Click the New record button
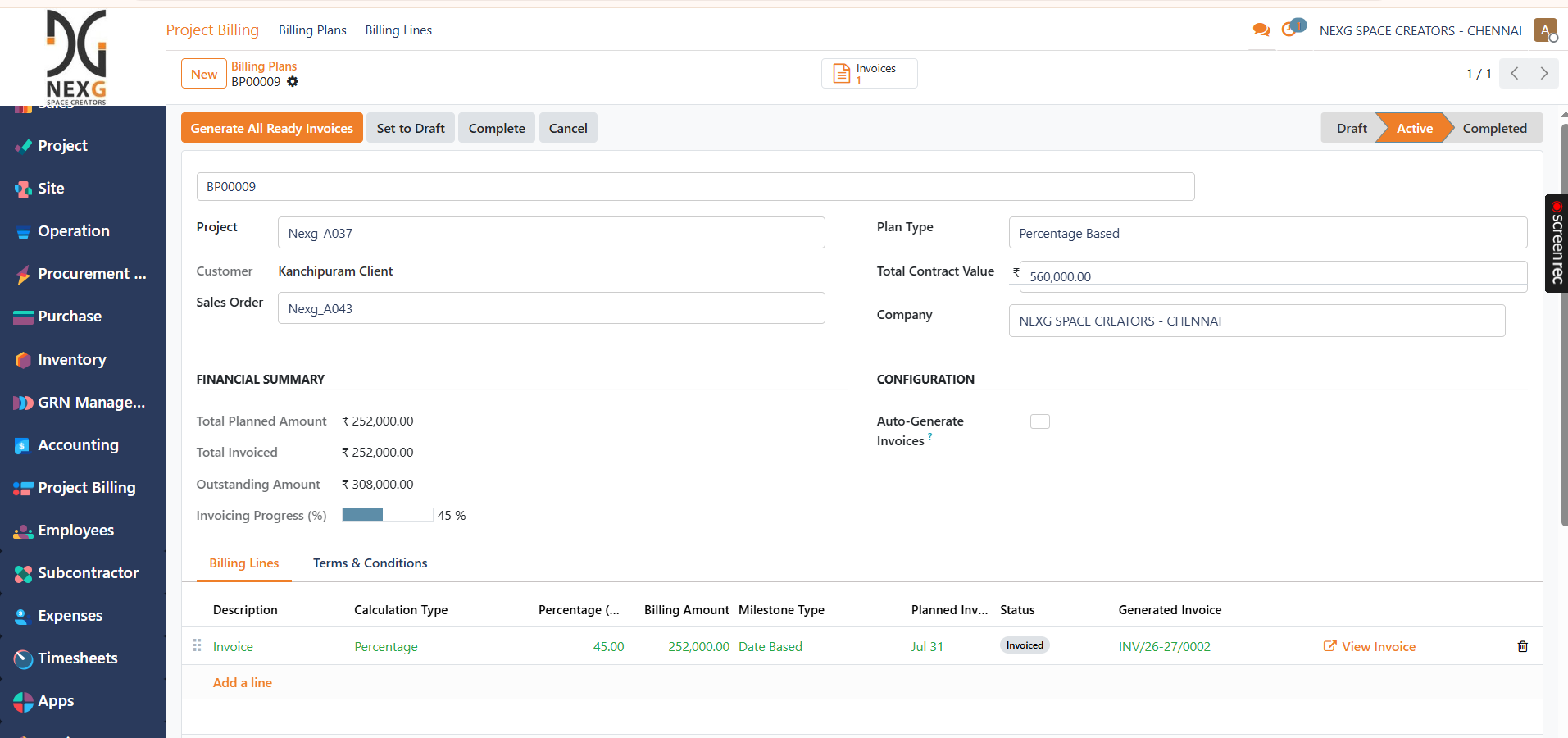The width and height of the screenshot is (1568, 738). [204, 74]
